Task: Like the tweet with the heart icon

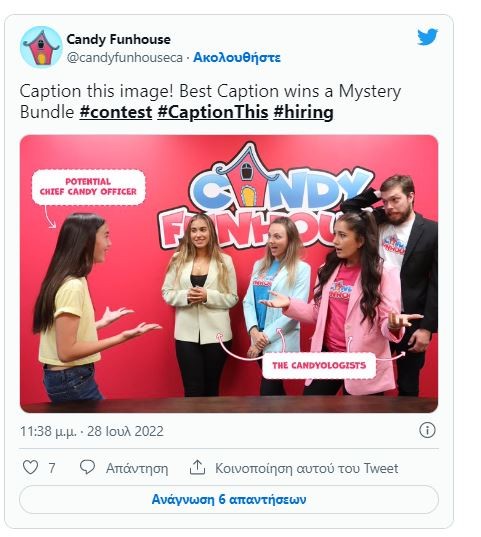Action: 30,467
